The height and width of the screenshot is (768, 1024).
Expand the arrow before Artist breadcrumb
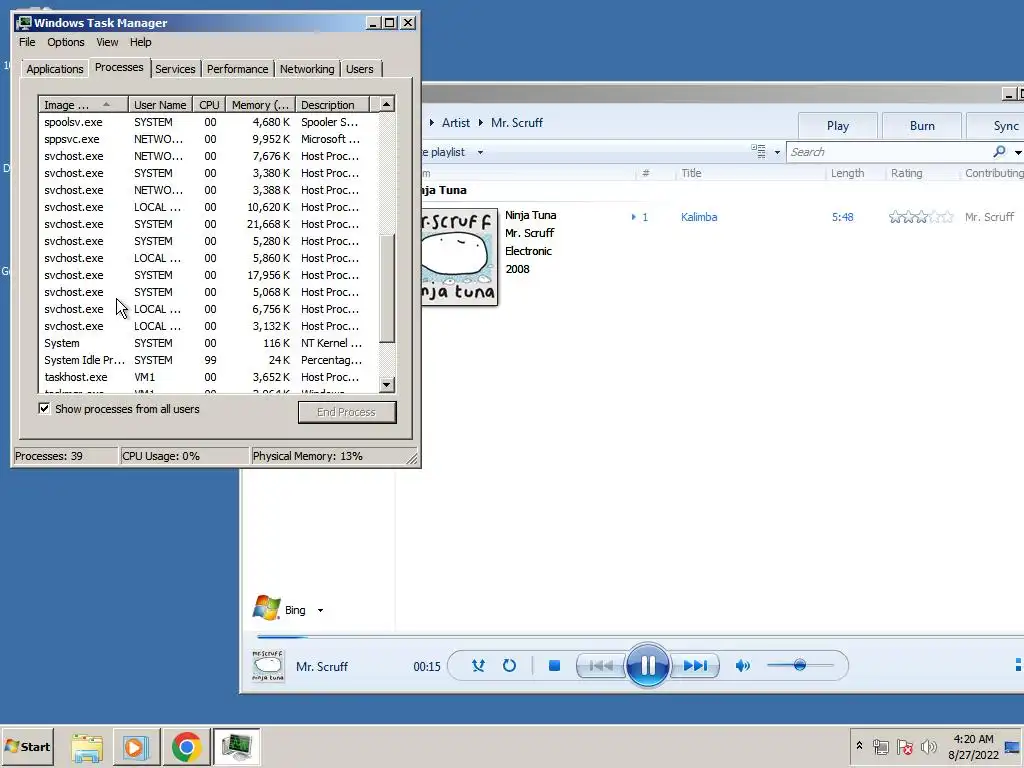pyautogui.click(x=432, y=123)
